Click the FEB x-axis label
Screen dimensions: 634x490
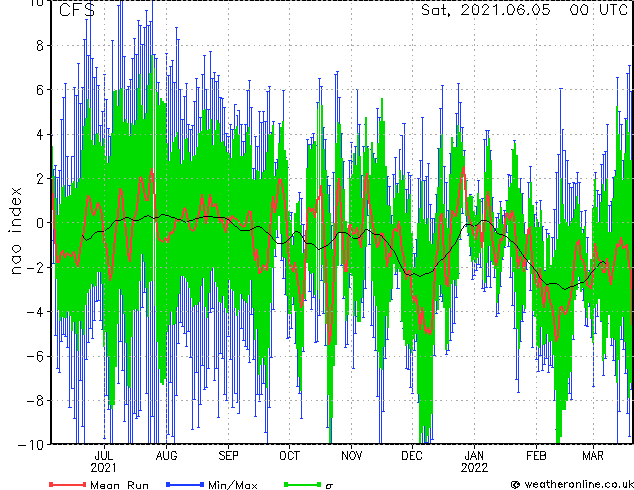point(536,456)
